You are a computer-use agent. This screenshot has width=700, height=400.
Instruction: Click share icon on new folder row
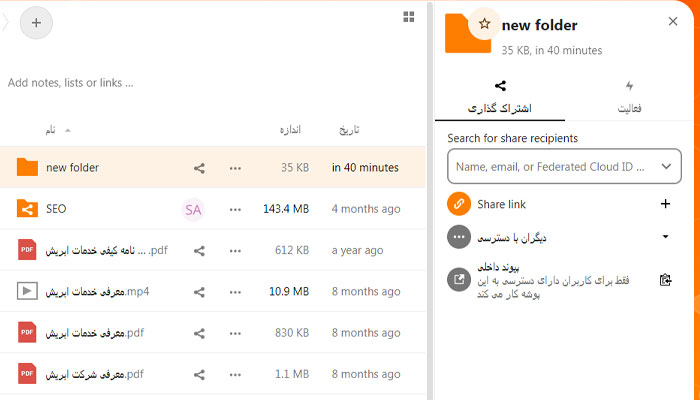(x=199, y=168)
